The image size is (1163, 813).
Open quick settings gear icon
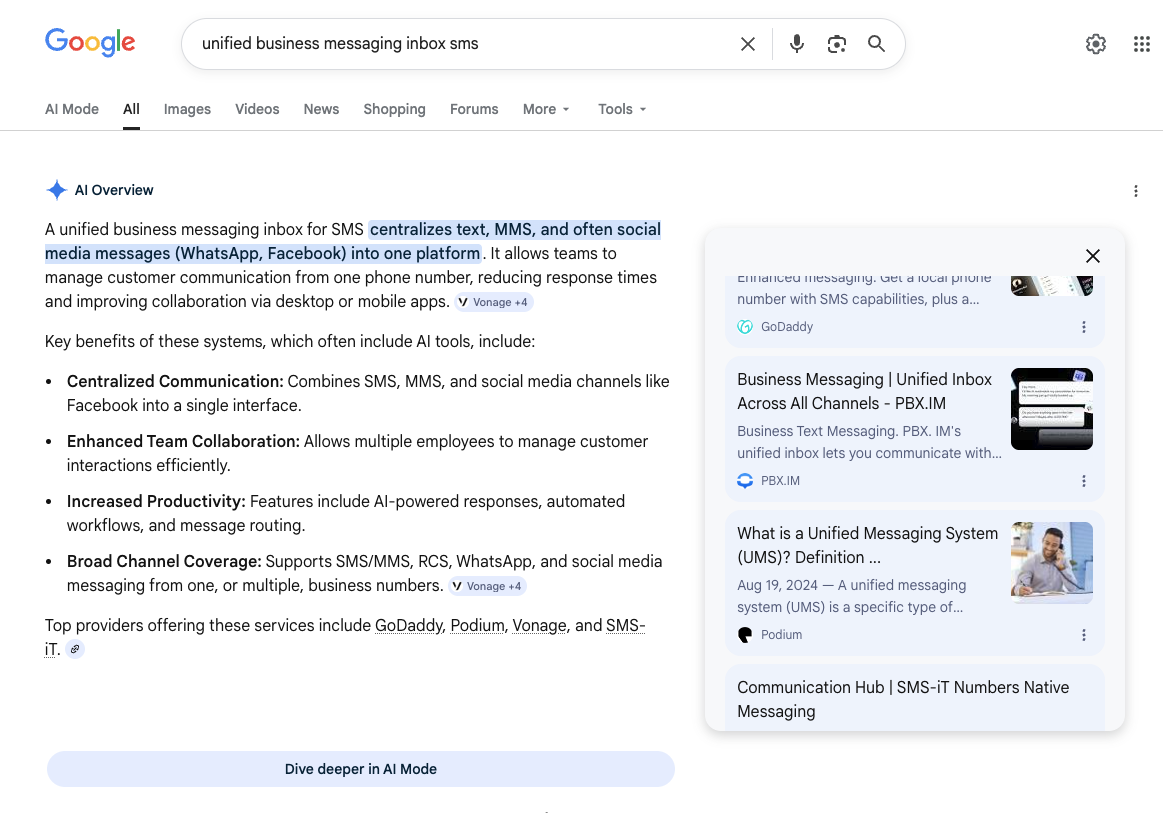coord(1096,44)
